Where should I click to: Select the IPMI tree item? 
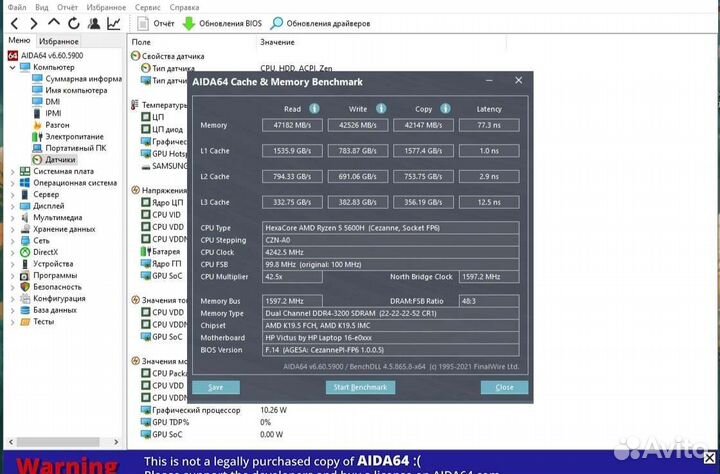[46, 113]
